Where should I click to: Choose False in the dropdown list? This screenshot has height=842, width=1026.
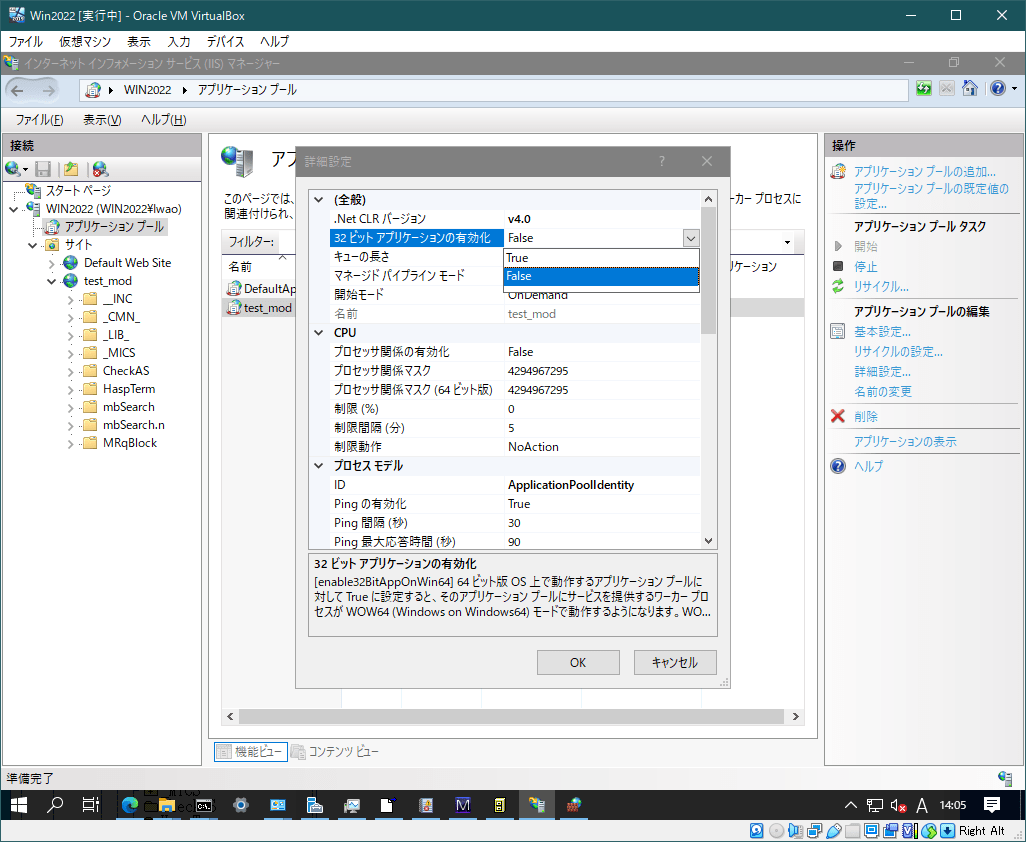point(601,276)
